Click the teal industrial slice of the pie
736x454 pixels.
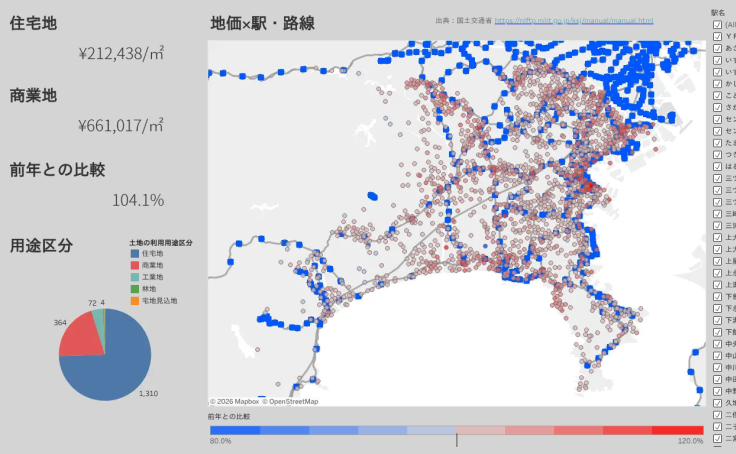click(99, 319)
